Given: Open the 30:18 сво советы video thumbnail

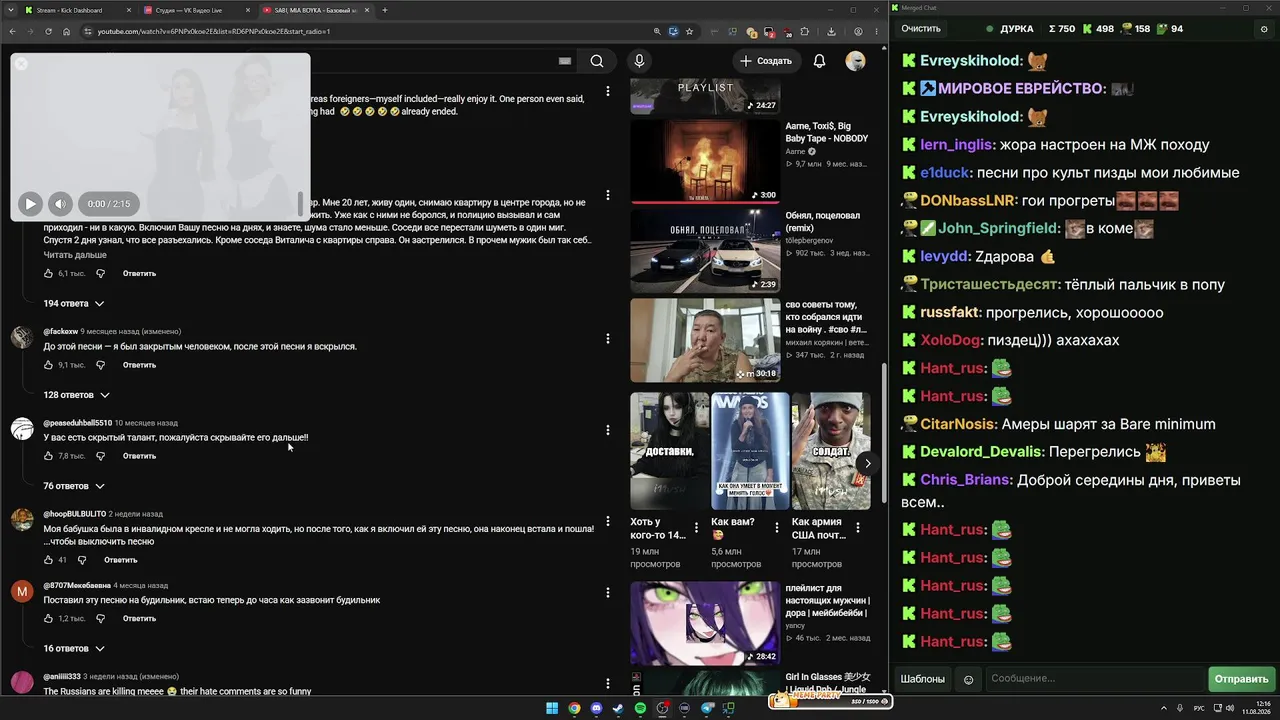Looking at the screenshot, I should (705, 340).
